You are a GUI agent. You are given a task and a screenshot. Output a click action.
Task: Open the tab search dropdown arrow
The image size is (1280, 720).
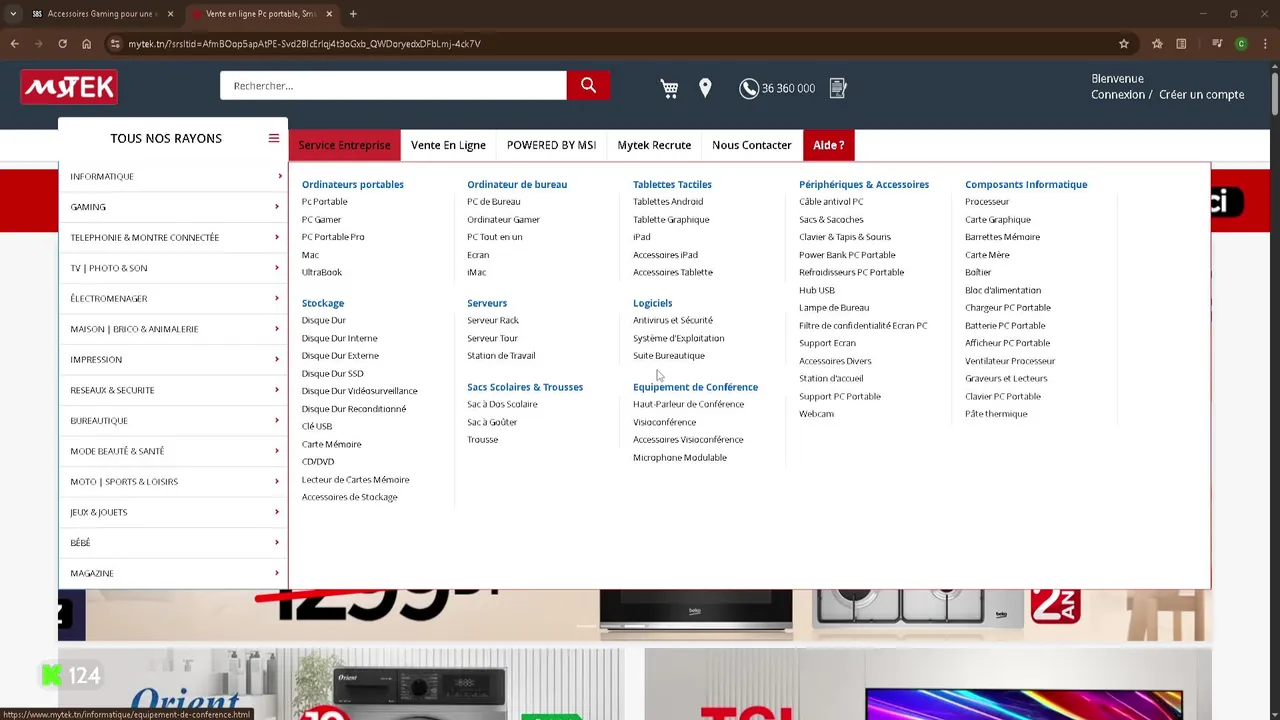click(x=12, y=14)
